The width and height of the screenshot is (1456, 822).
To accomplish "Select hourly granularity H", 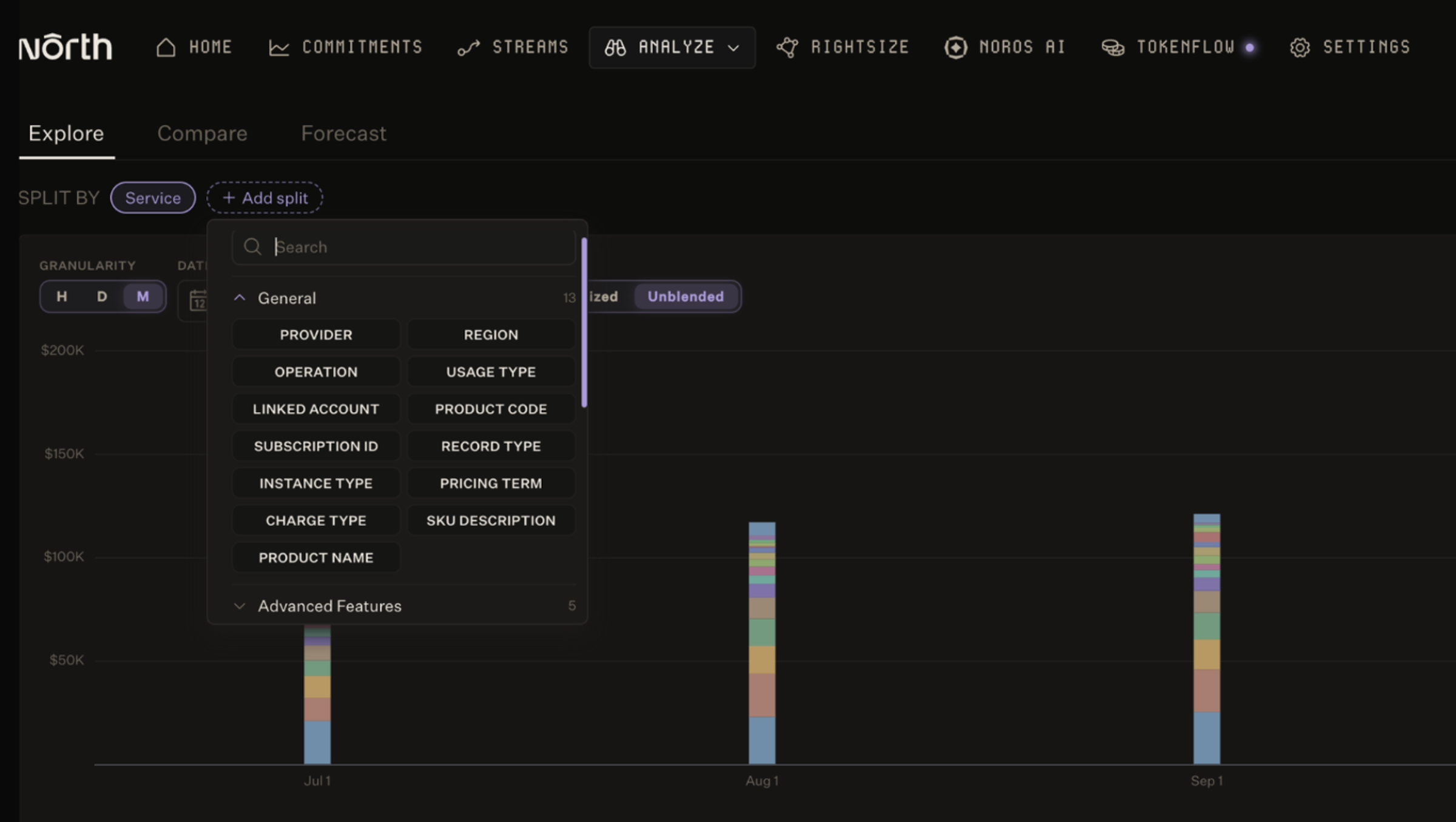I will pyautogui.click(x=62, y=297).
